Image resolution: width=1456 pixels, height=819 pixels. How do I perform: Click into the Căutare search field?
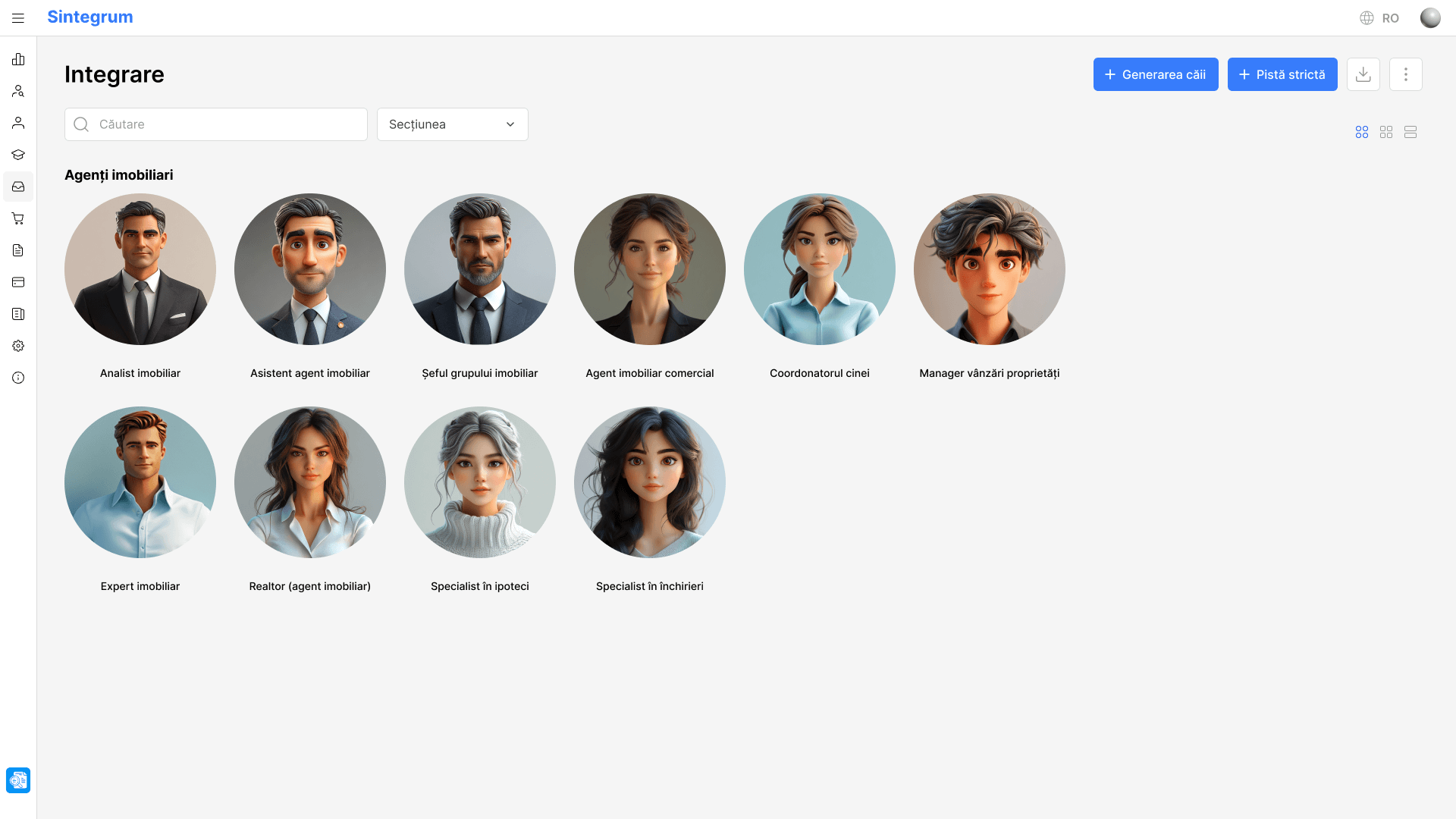[x=227, y=124]
